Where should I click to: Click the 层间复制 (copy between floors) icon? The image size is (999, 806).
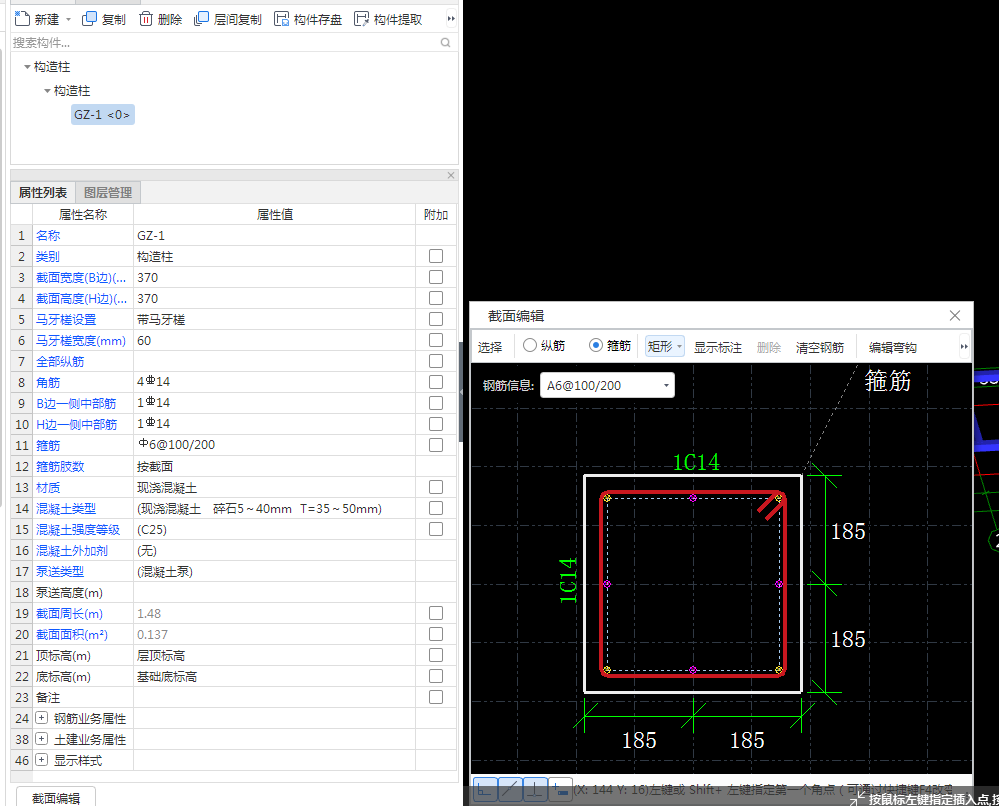tap(201, 19)
